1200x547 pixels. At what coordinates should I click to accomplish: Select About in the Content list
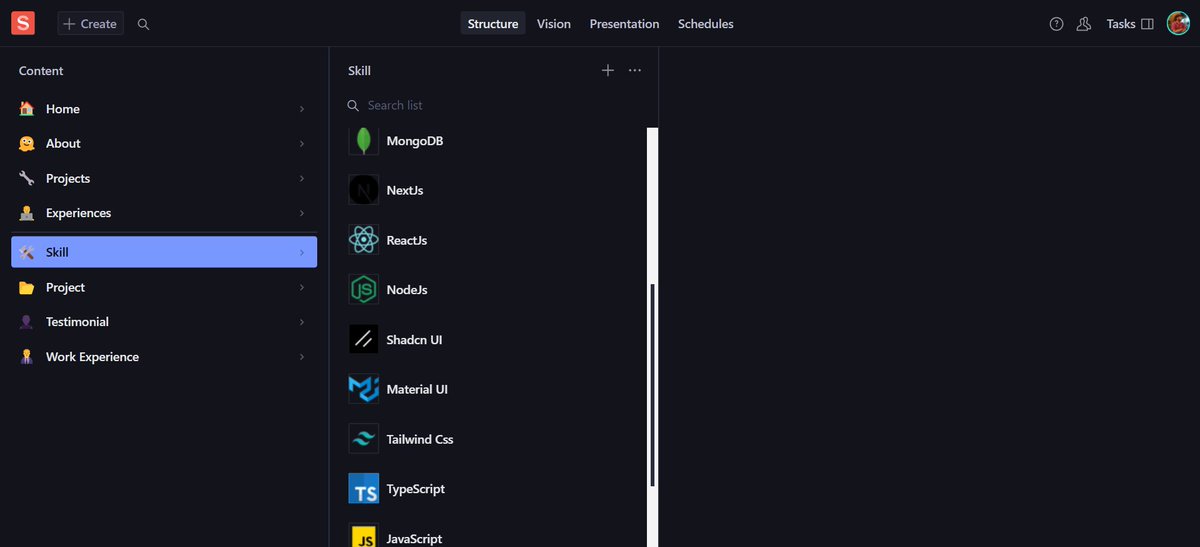click(x=164, y=144)
